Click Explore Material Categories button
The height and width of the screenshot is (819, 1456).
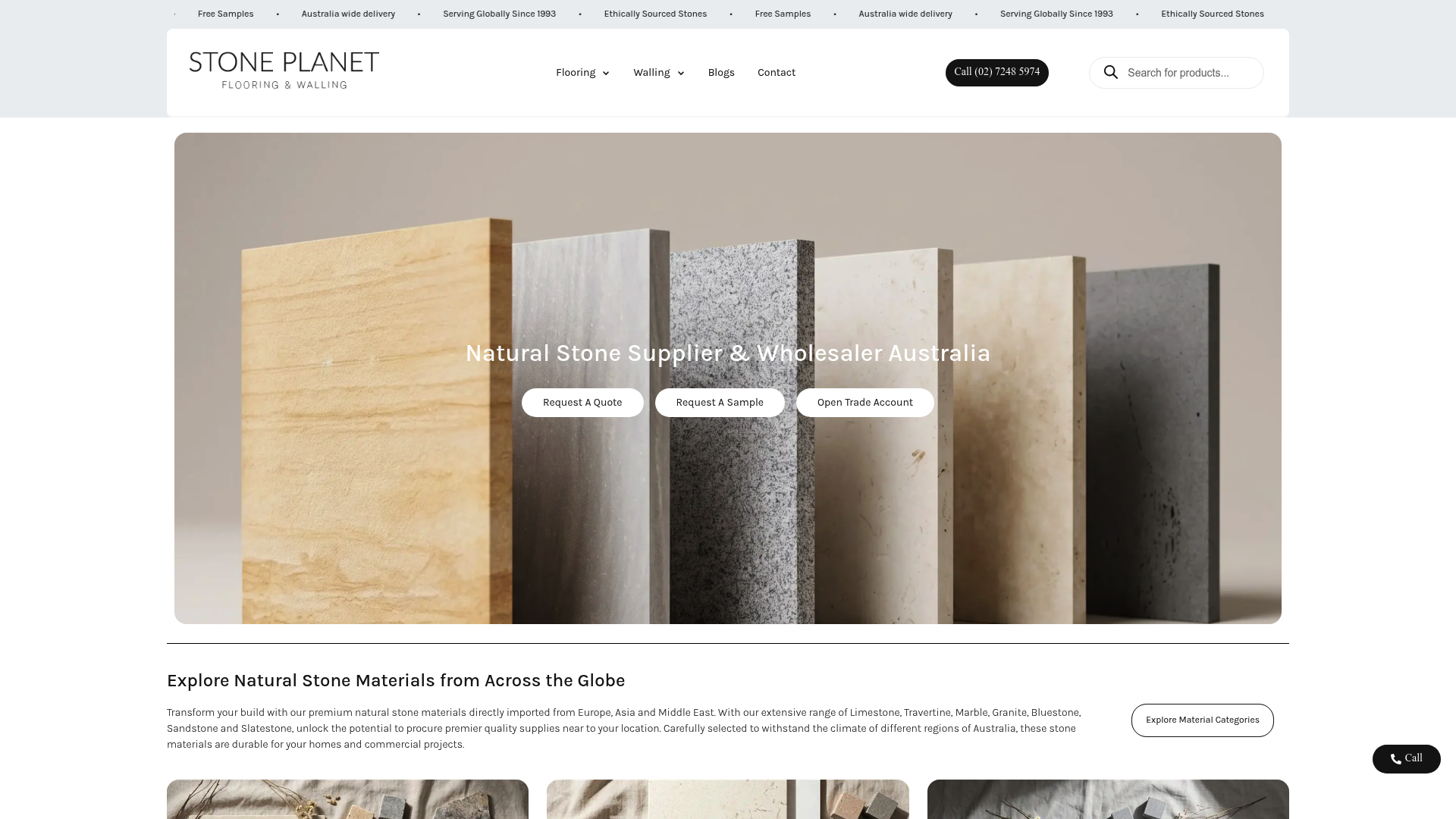[1203, 720]
